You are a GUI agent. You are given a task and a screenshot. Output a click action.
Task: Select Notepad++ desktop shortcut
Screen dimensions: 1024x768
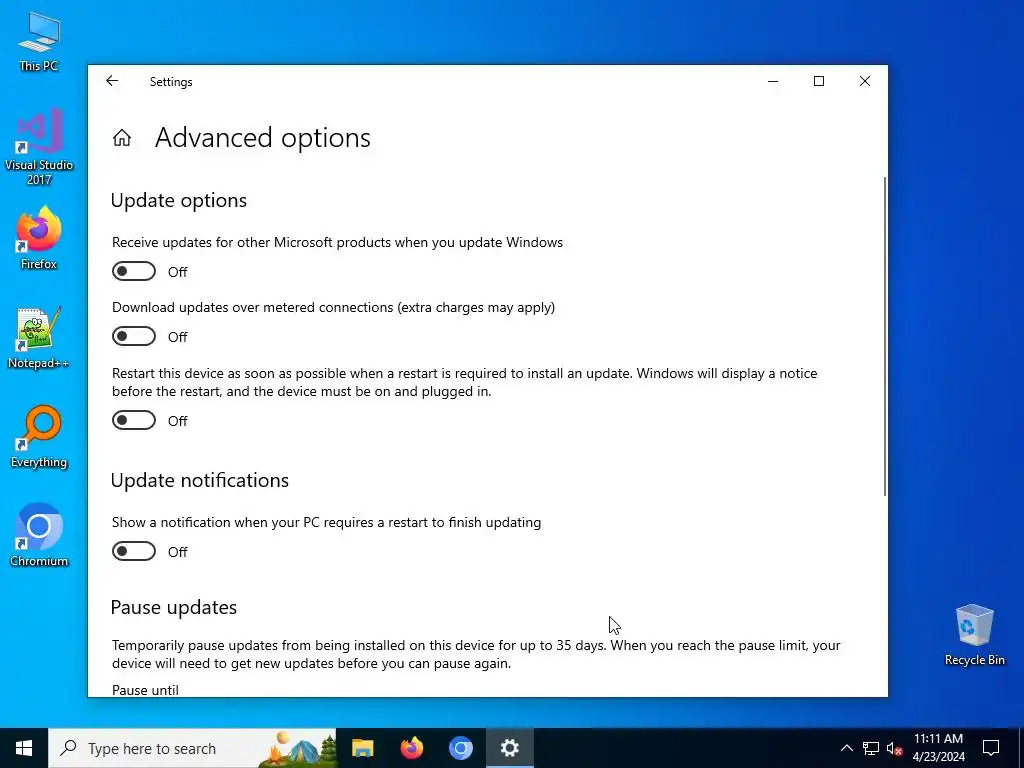(39, 338)
